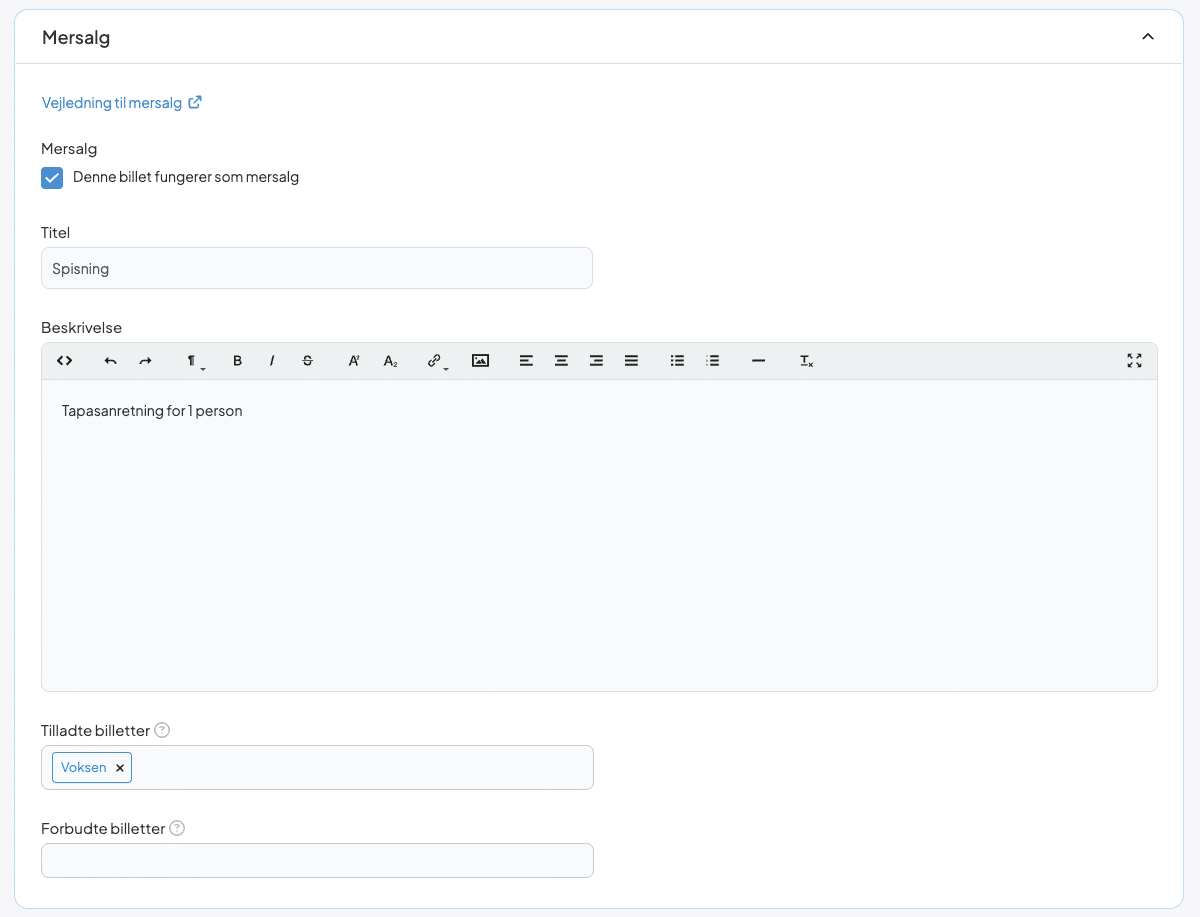This screenshot has height=917, width=1200.
Task: Open the paragraph format dropdown
Action: point(193,361)
